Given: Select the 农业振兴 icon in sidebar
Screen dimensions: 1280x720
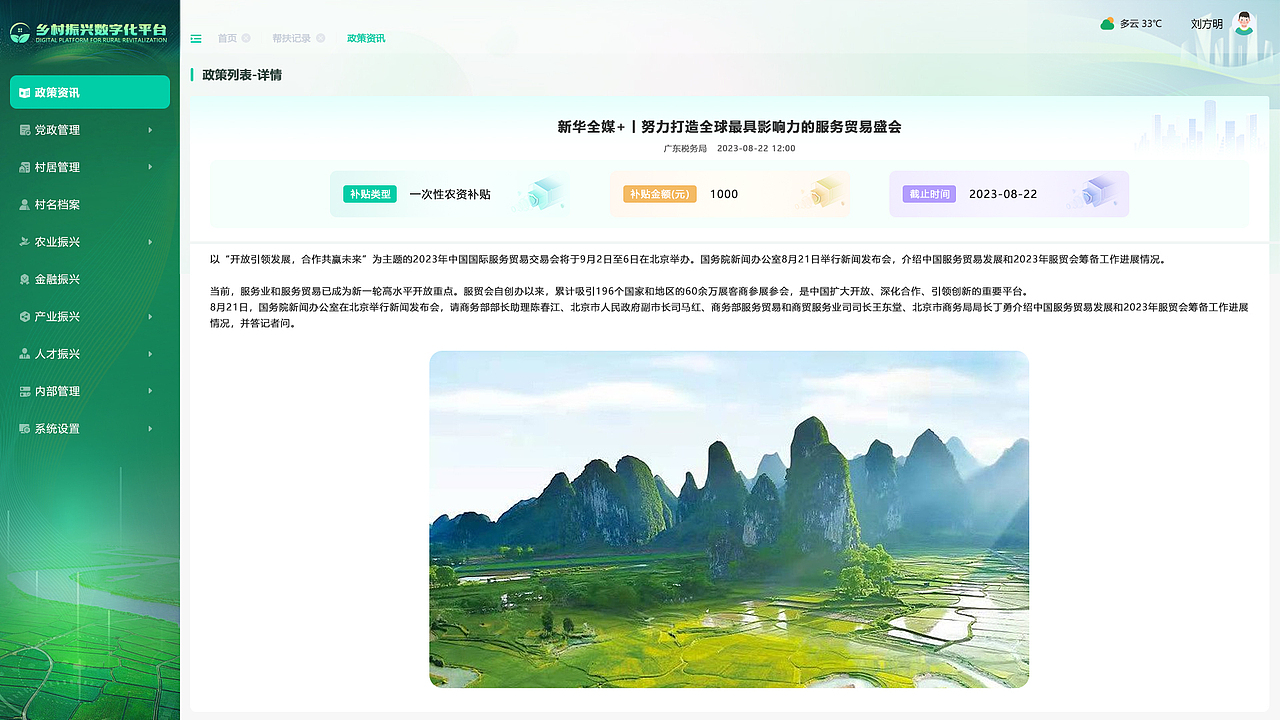Looking at the screenshot, I should coord(24,241).
